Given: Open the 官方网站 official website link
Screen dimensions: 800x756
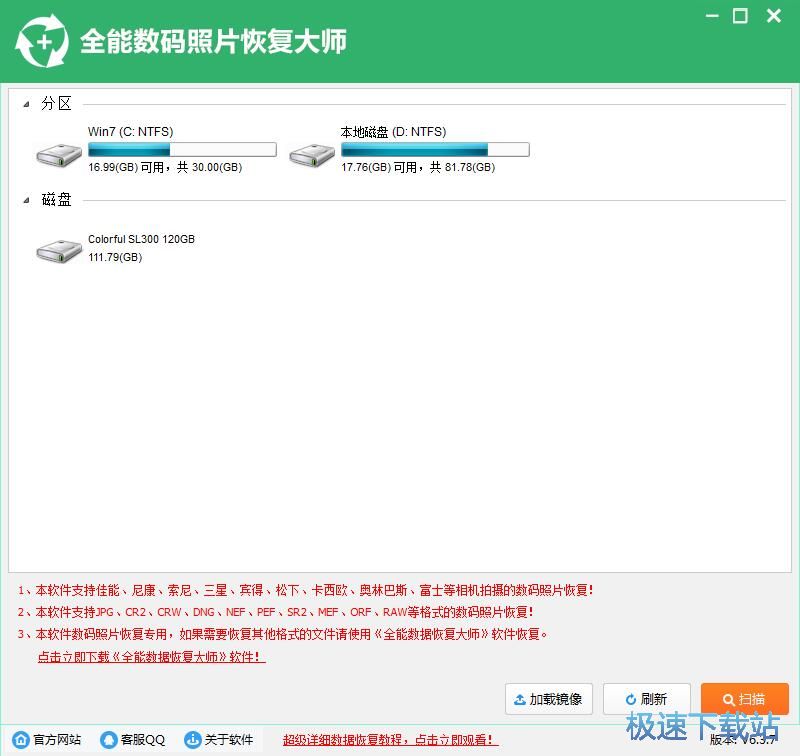Looking at the screenshot, I should 57,739.
